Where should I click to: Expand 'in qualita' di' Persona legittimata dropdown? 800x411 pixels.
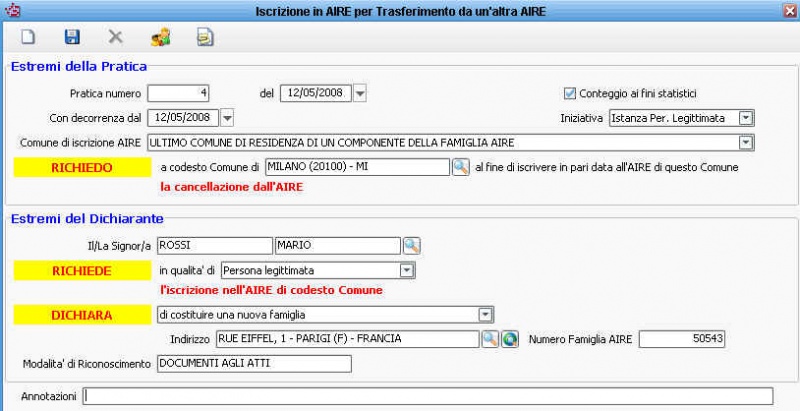(406, 270)
